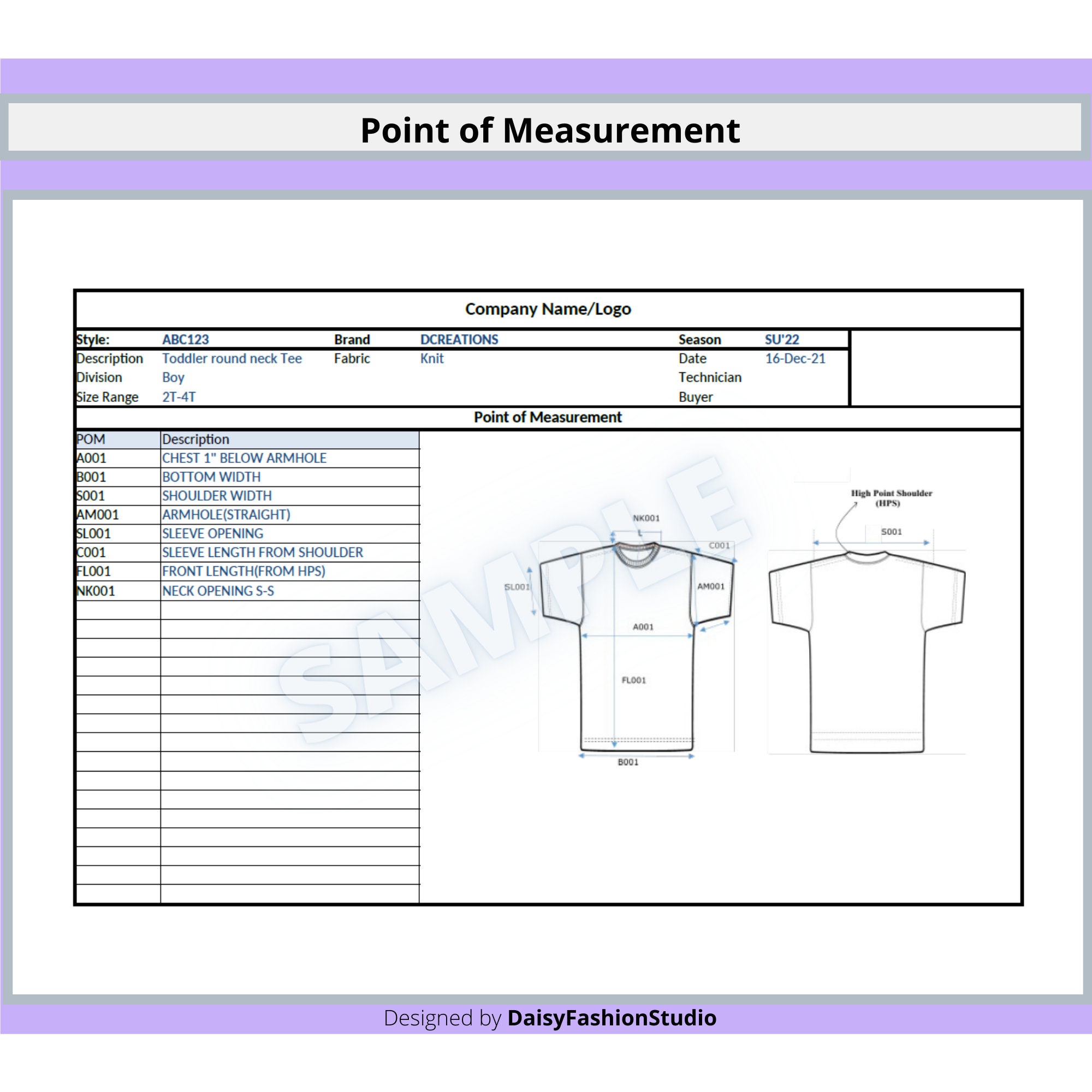Select the B001 bottom width marker
1092x1092 pixels.
(x=629, y=762)
